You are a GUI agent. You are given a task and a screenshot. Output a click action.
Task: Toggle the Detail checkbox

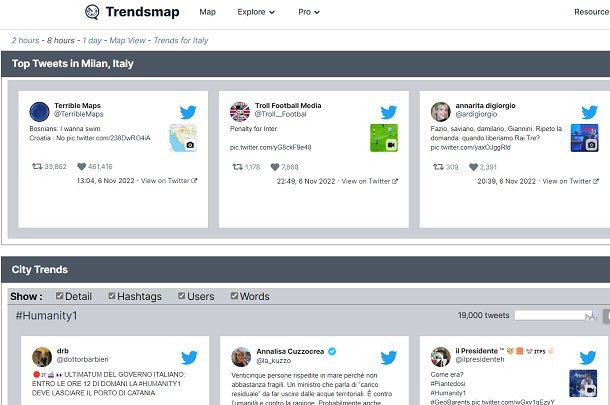(59, 296)
